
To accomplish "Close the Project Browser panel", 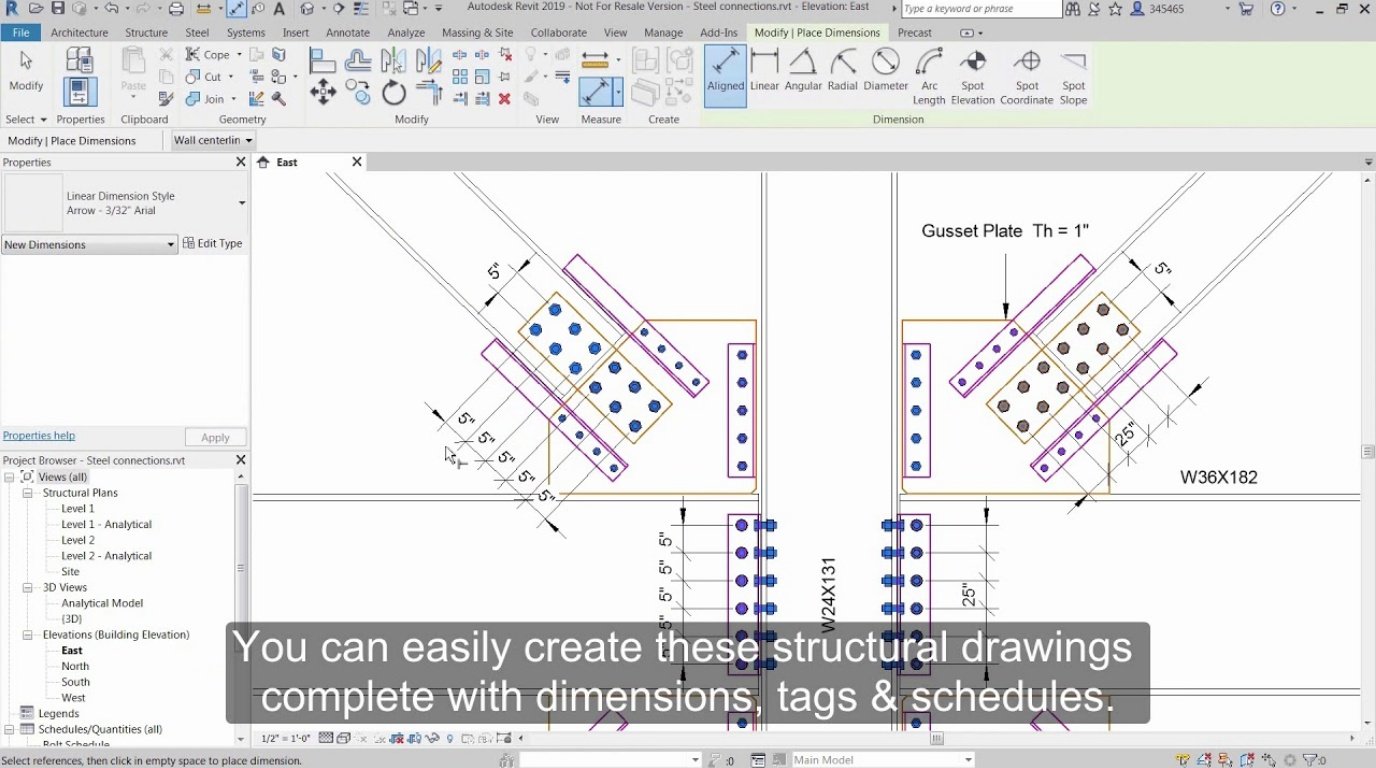I will (x=240, y=460).
